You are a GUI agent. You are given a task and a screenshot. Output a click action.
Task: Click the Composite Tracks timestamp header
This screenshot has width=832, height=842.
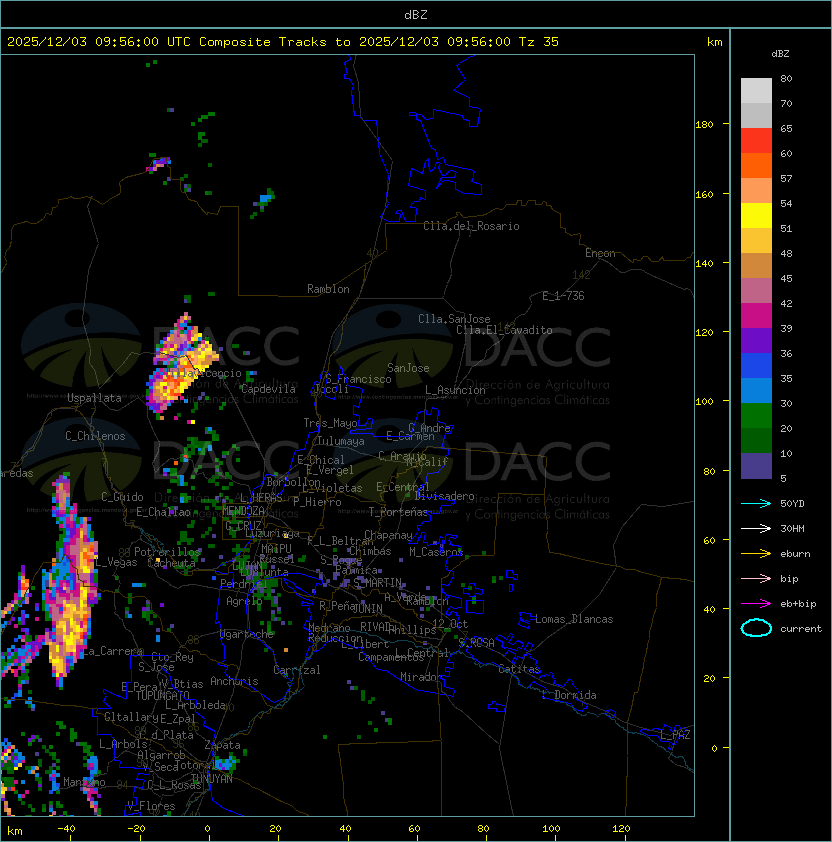[283, 42]
